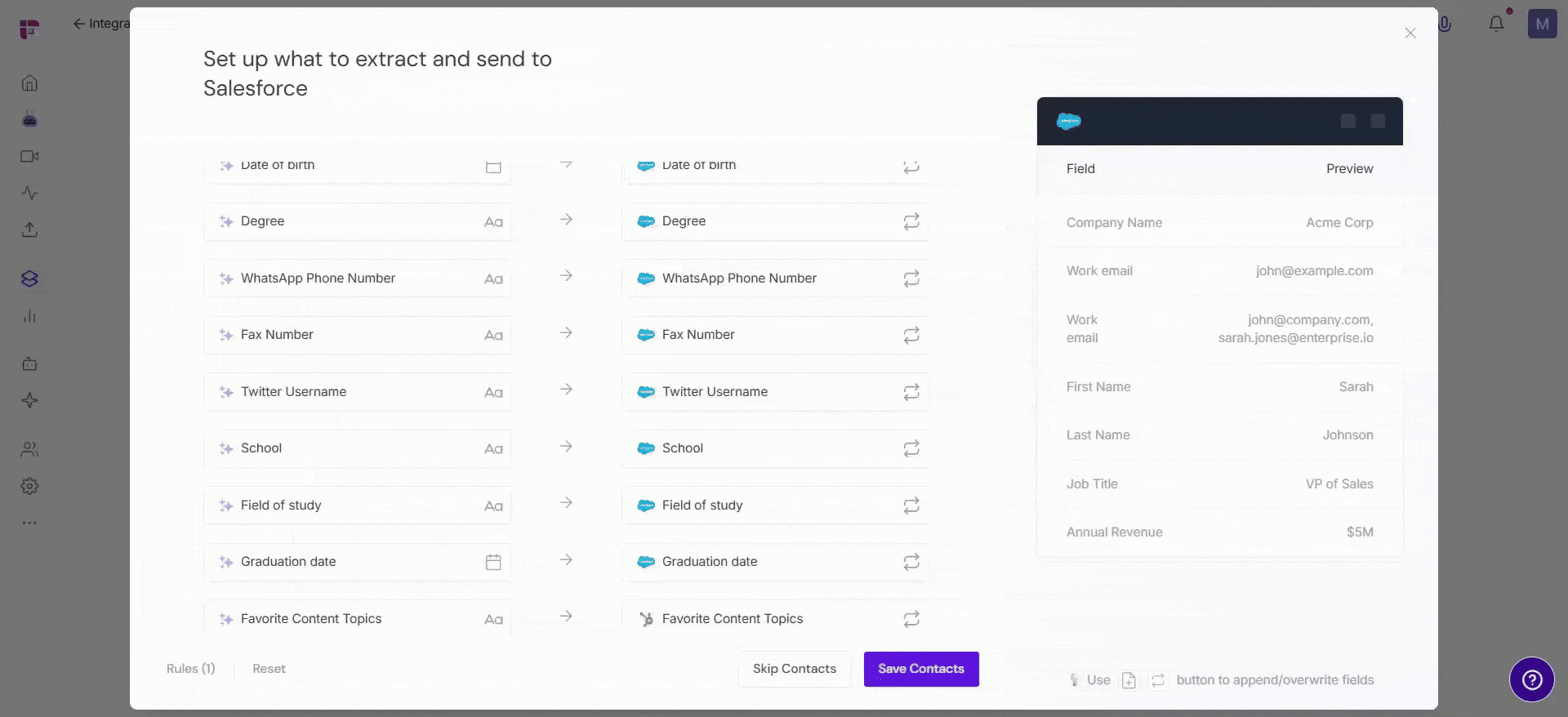Click the notification bell icon
The image size is (1568, 717).
pyautogui.click(x=1496, y=24)
